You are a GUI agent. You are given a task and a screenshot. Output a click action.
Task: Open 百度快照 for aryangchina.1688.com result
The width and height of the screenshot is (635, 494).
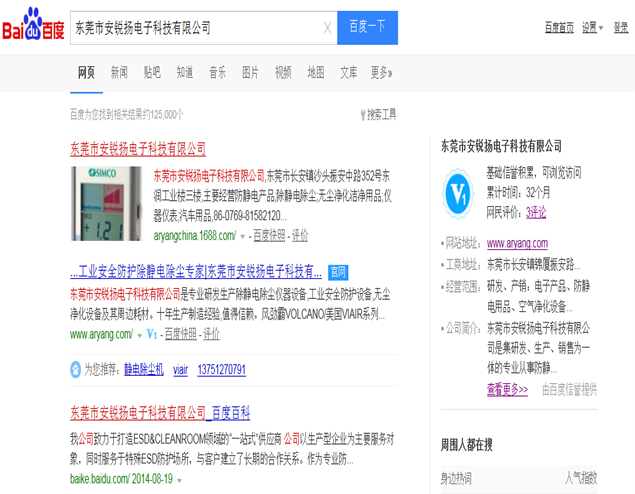coord(269,236)
